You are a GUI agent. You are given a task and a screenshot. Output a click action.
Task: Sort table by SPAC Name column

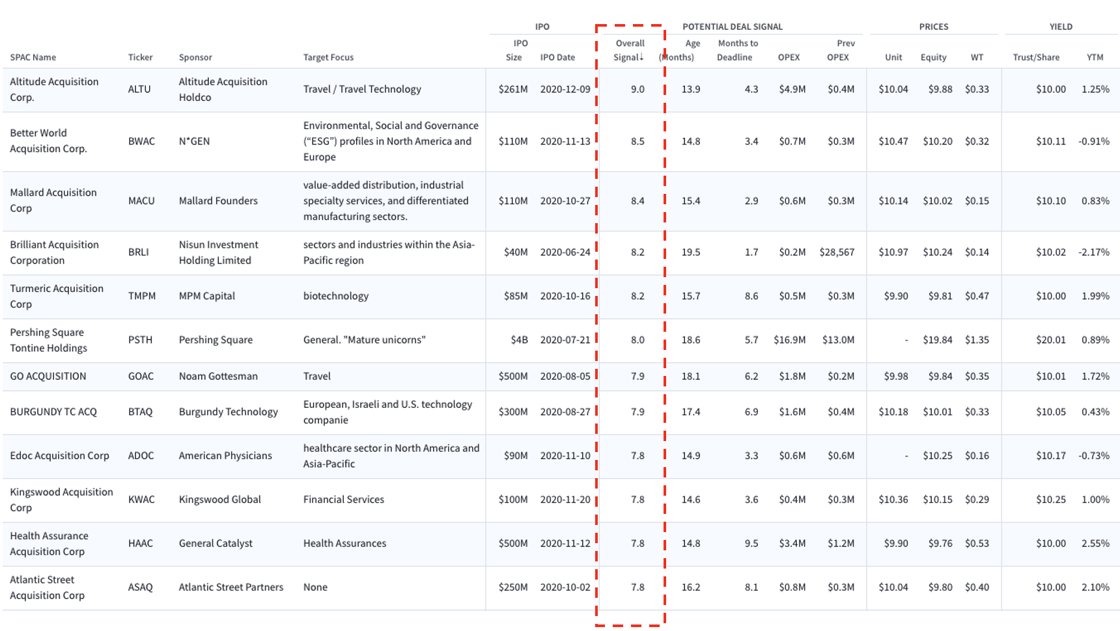(x=33, y=57)
